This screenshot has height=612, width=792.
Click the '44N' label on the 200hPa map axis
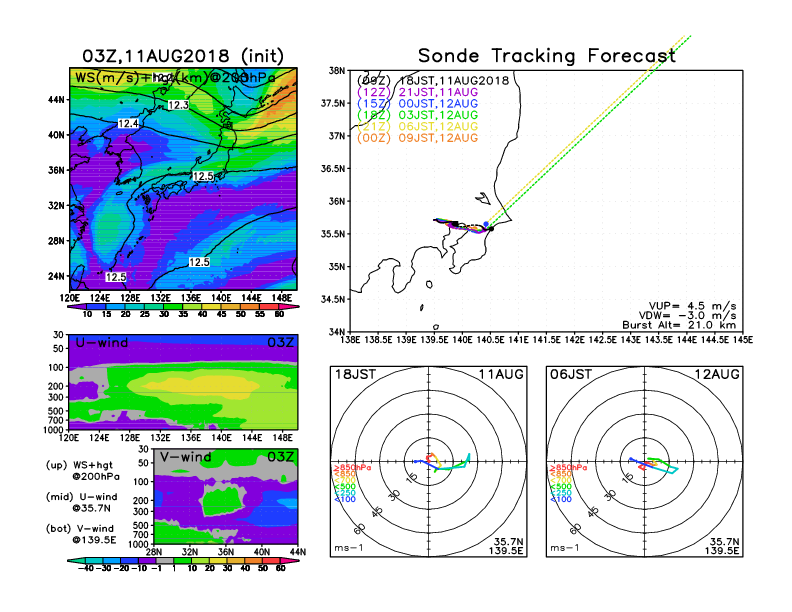(57, 100)
